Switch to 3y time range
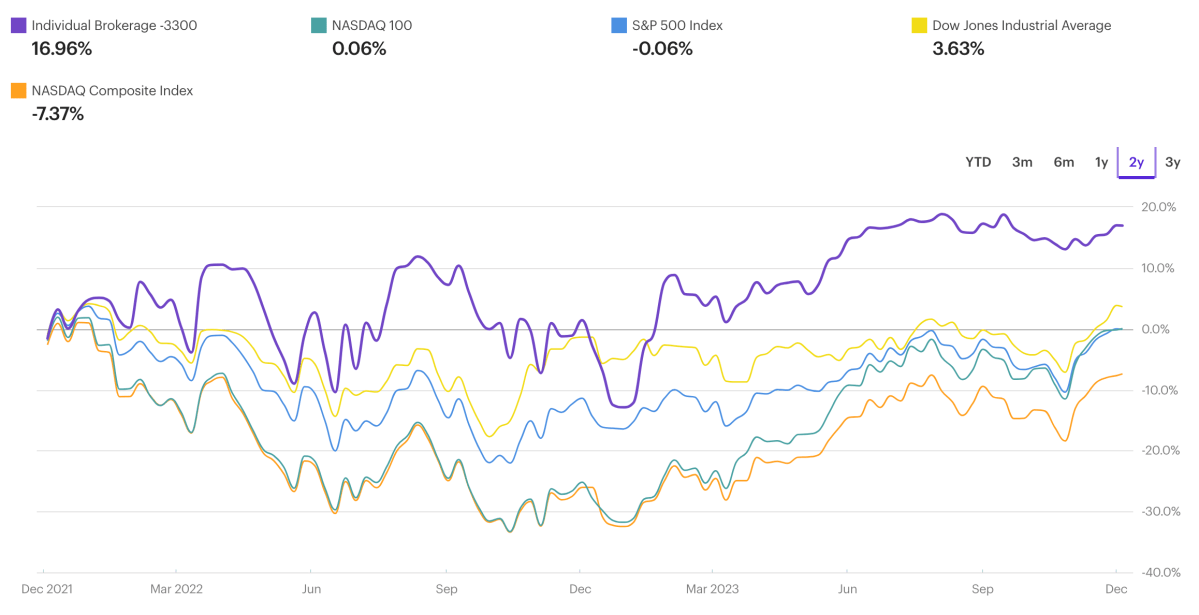The height and width of the screenshot is (615, 1199). tap(1173, 162)
